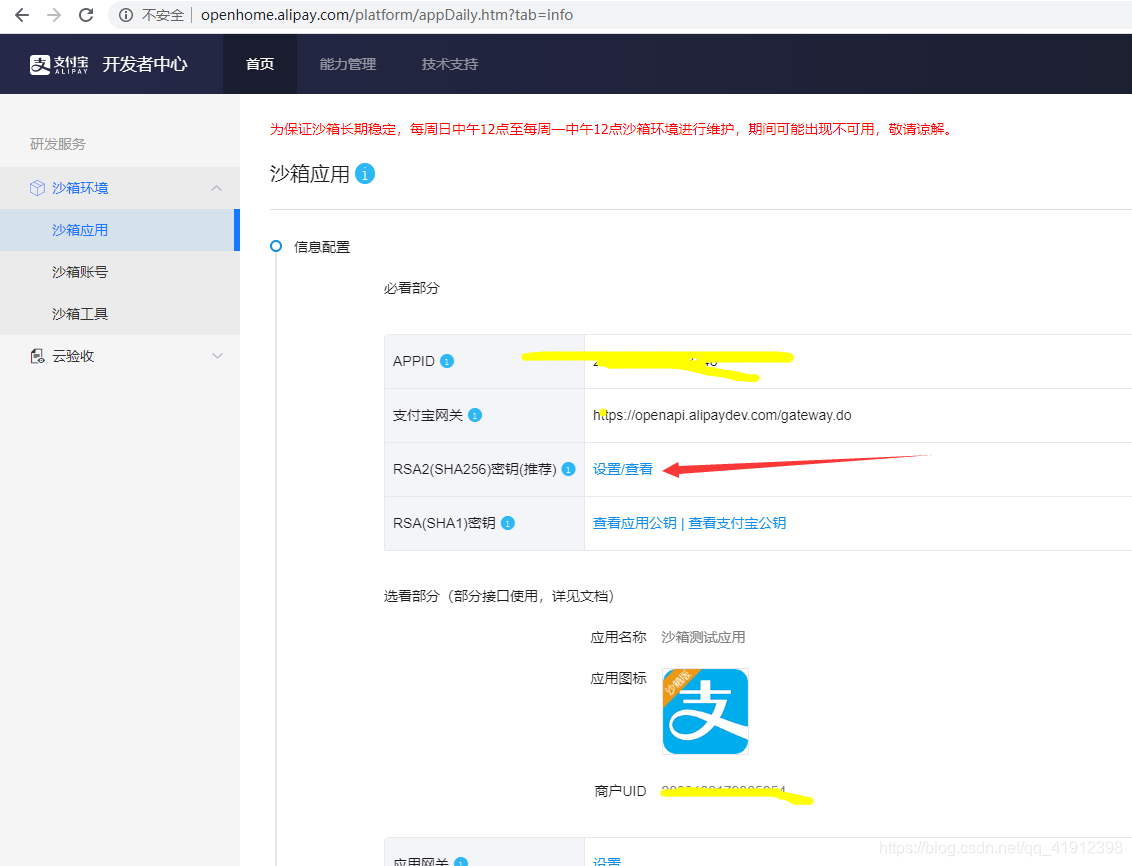Screen dimensions: 1132x866
Task: Click the 沙箱测试应用 app name
Action: 703,637
